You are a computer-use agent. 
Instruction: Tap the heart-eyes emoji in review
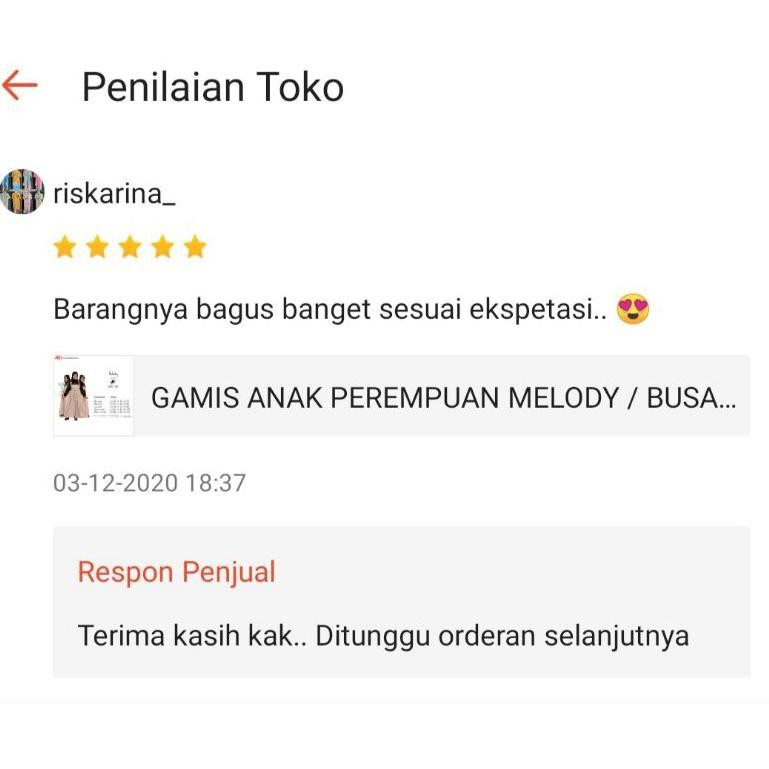[633, 309]
